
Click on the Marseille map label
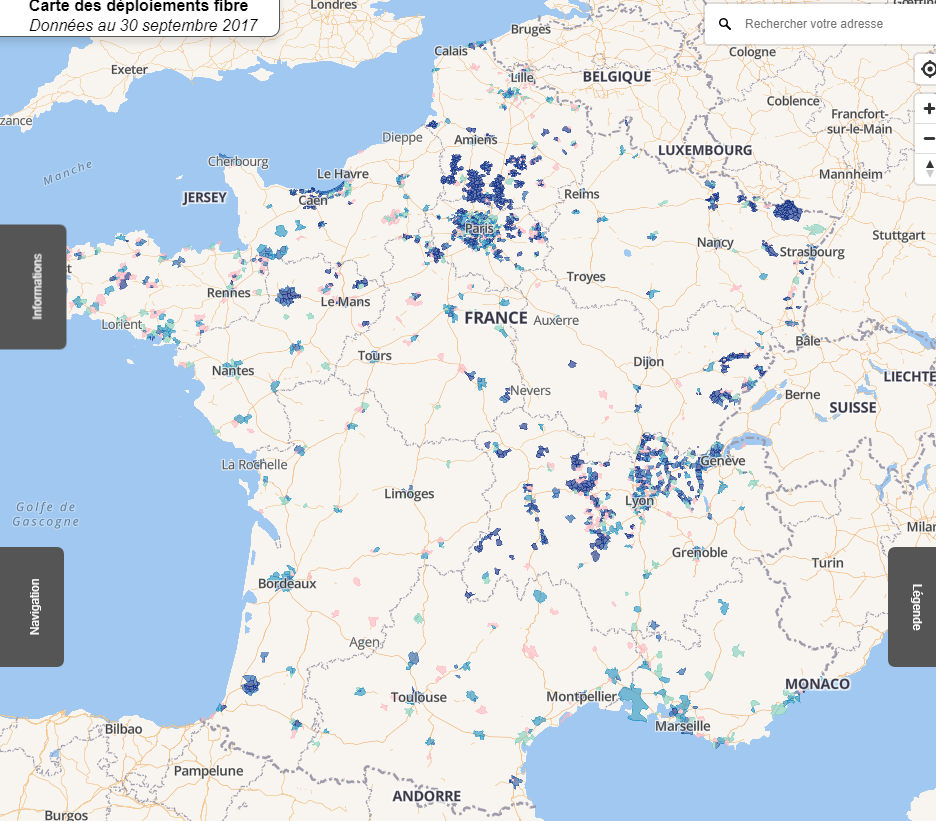683,726
